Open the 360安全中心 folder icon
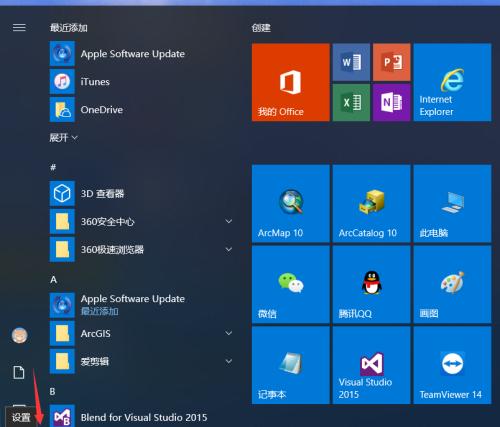The width and height of the screenshot is (500, 427). pyautogui.click(x=62, y=222)
